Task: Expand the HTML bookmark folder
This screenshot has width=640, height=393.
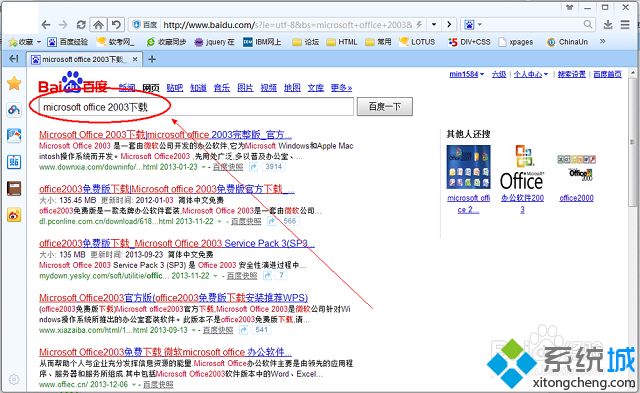Action: click(x=342, y=42)
